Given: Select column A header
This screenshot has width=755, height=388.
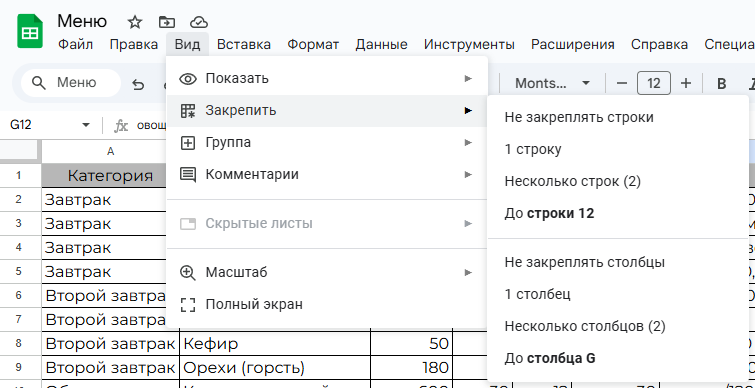Looking at the screenshot, I should 110,152.
